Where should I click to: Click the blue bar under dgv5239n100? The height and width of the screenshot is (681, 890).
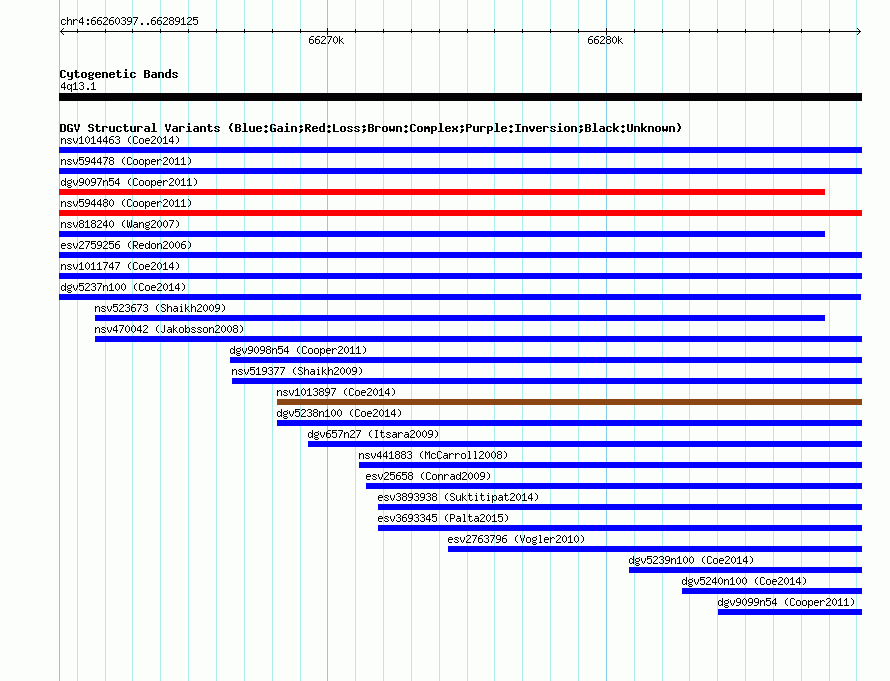(745, 570)
